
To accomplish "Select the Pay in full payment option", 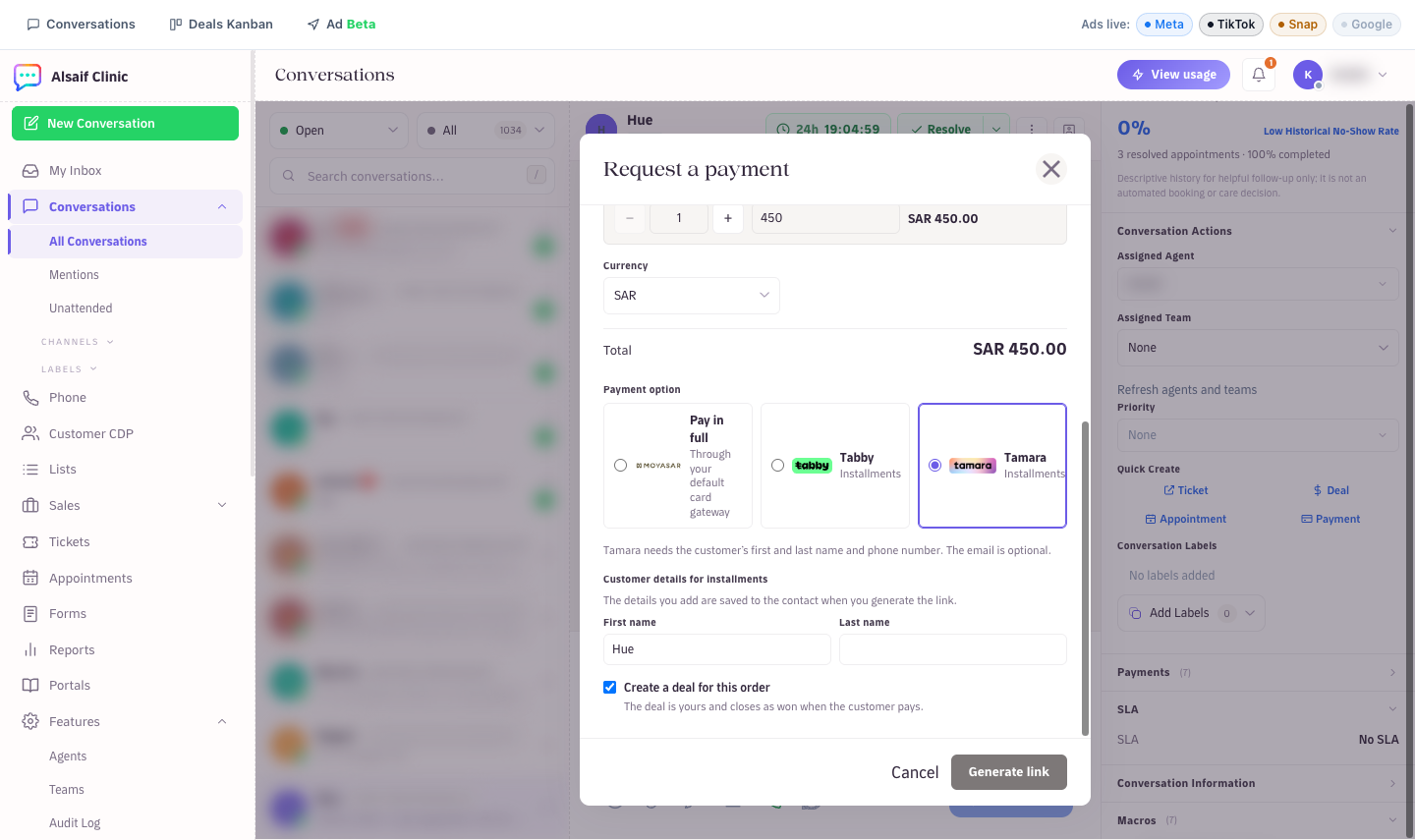I will pyautogui.click(x=620, y=466).
